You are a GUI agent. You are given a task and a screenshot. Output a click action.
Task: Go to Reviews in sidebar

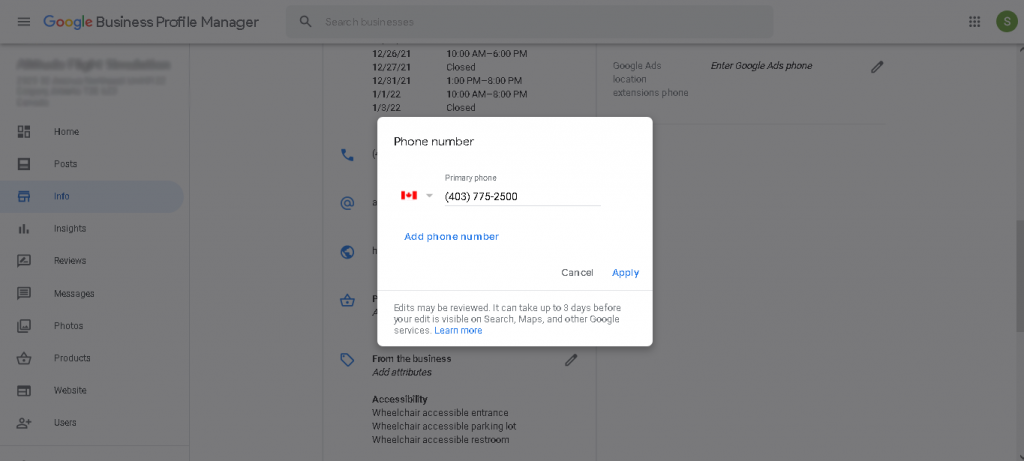tap(70, 261)
